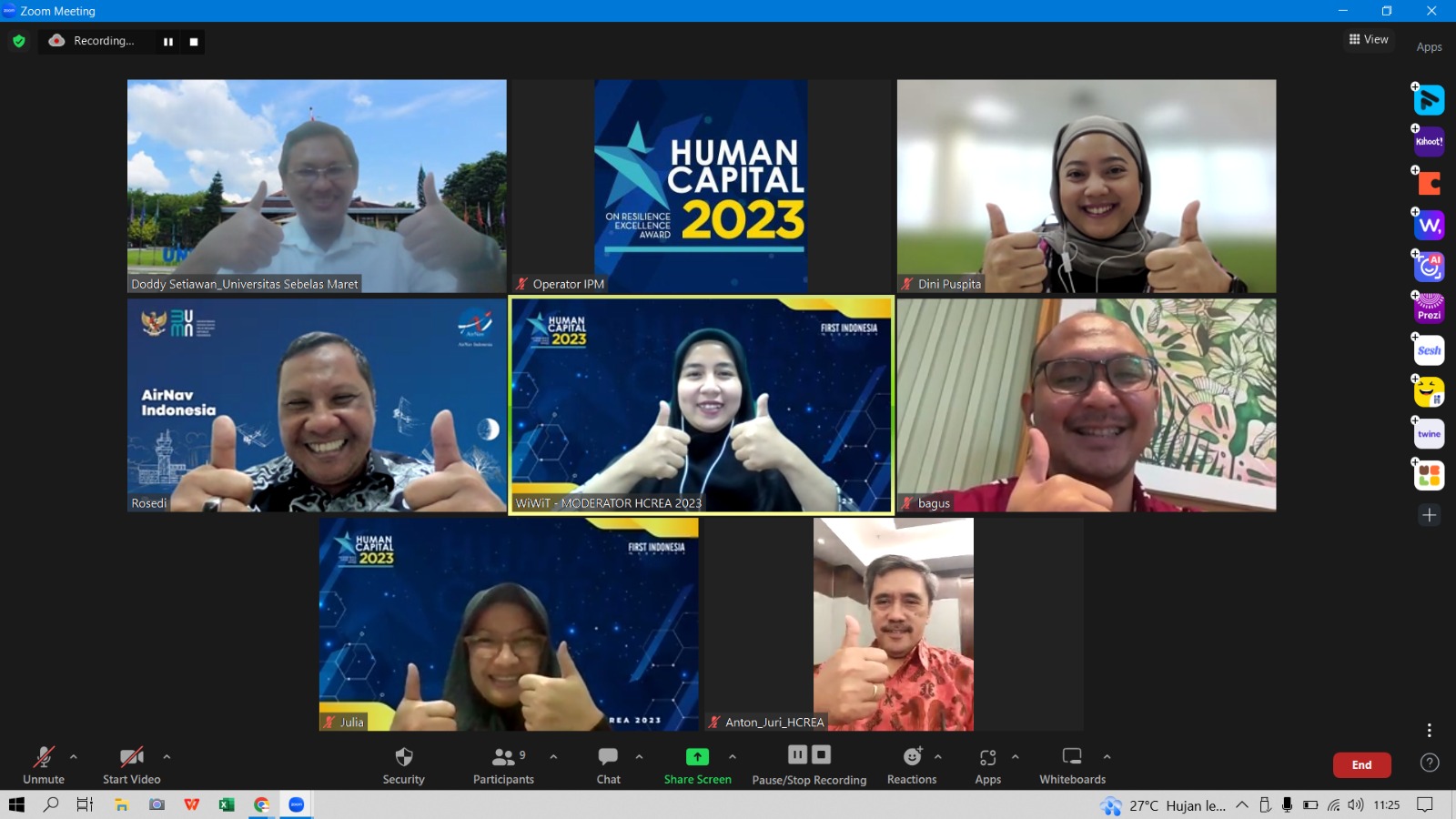Open the Security options
The width and height of the screenshot is (1456, 819).
coord(404,765)
